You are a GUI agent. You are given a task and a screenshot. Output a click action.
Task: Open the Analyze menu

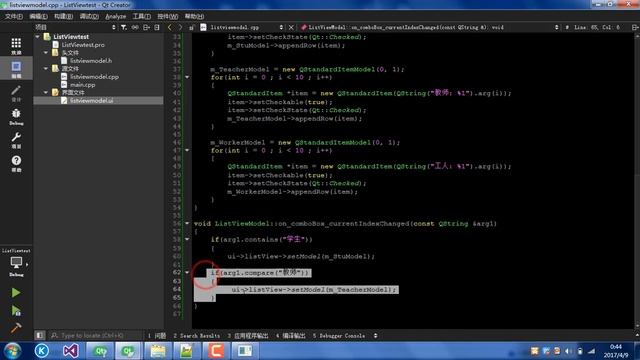click(x=116, y=16)
